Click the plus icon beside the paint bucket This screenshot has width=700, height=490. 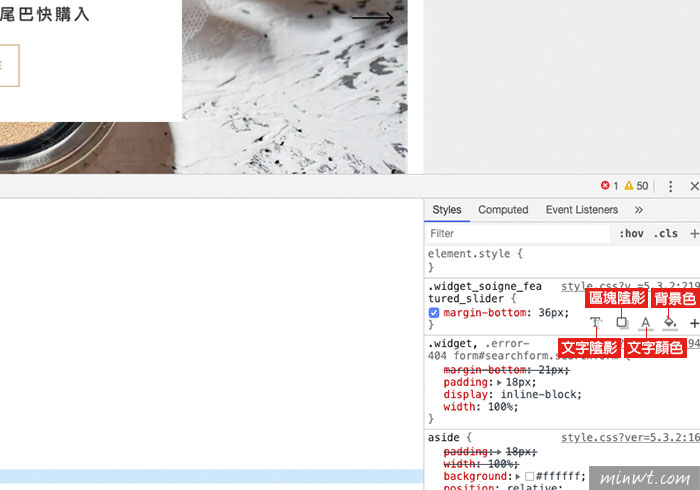click(x=694, y=323)
